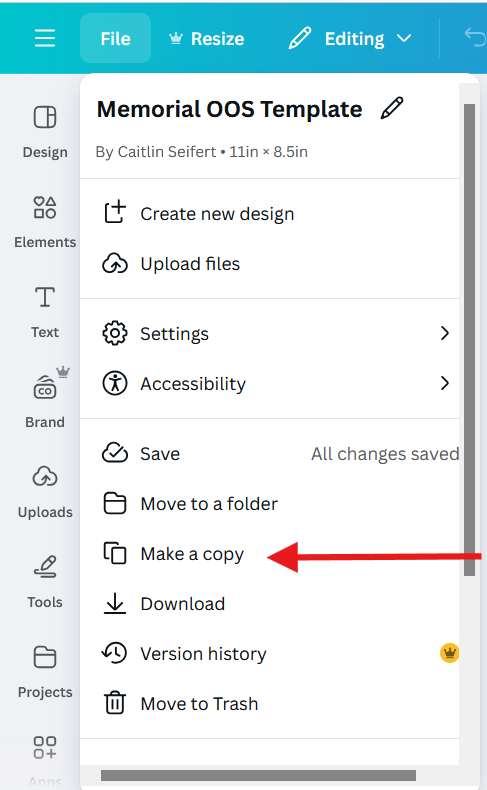
Task: Click Save in the File menu
Action: (269, 453)
